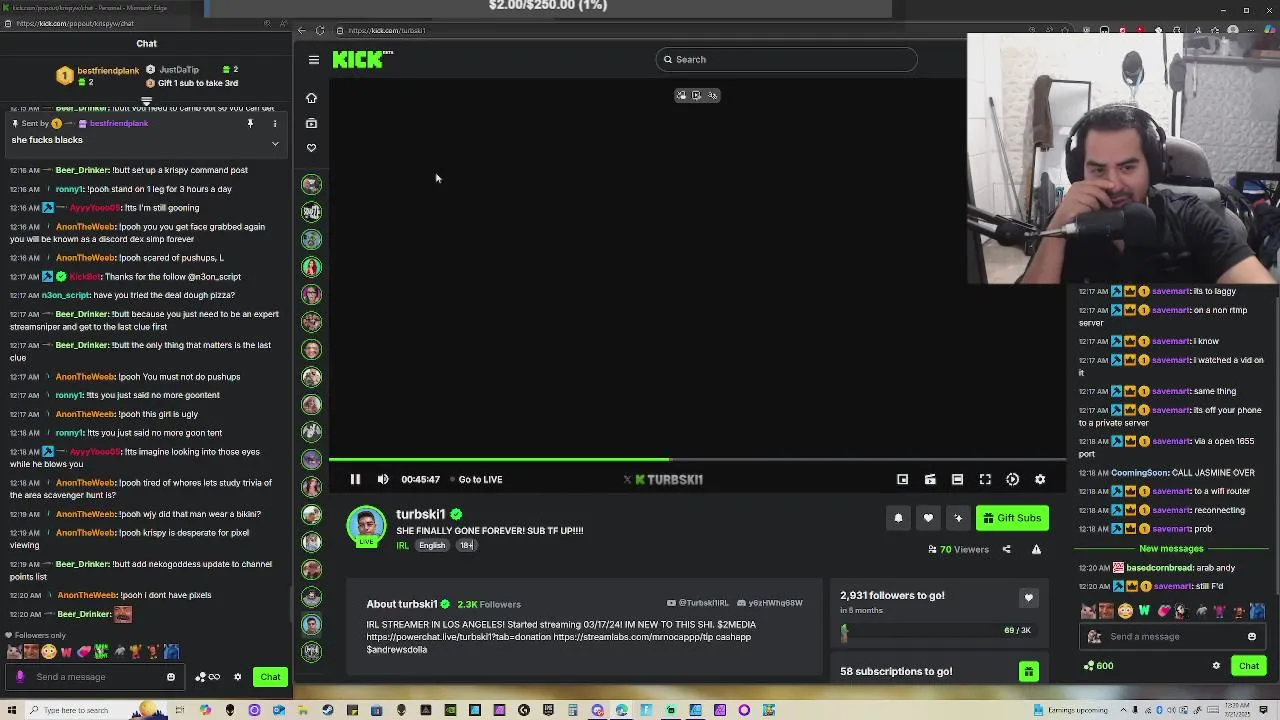Enter fullscreen in video player

(985, 479)
